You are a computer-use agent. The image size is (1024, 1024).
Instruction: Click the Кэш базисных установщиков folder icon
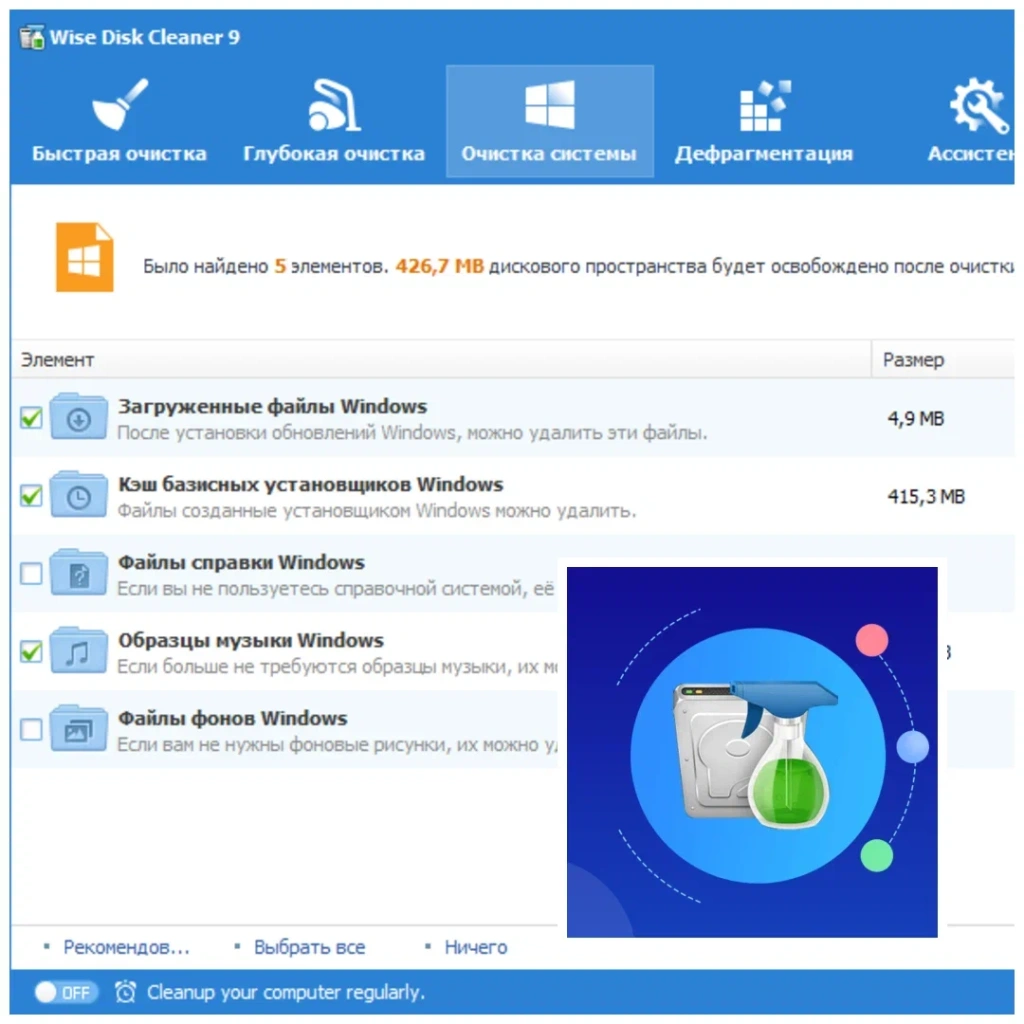click(78, 494)
